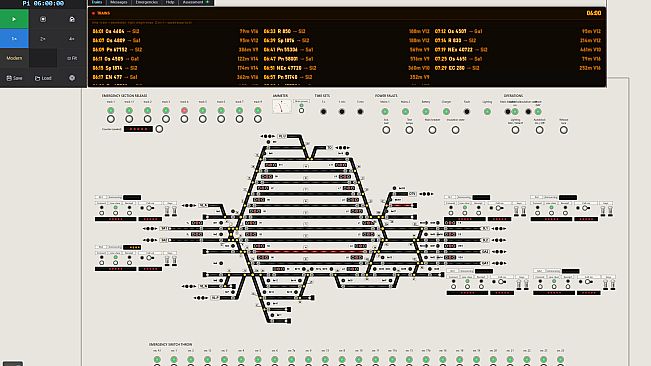The image size is (651, 366).
Task: Select train row 06:39 Sp 1816
Action: click(x=347, y=40)
